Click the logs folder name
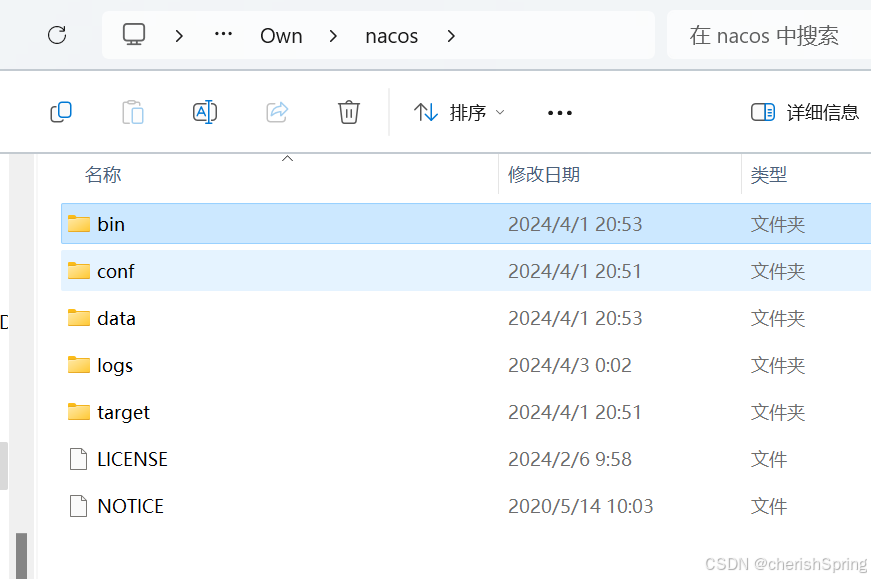 click(115, 366)
